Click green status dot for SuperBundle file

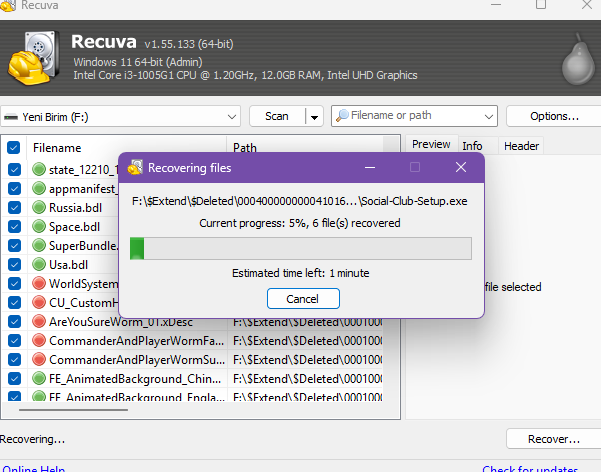[x=39, y=245]
